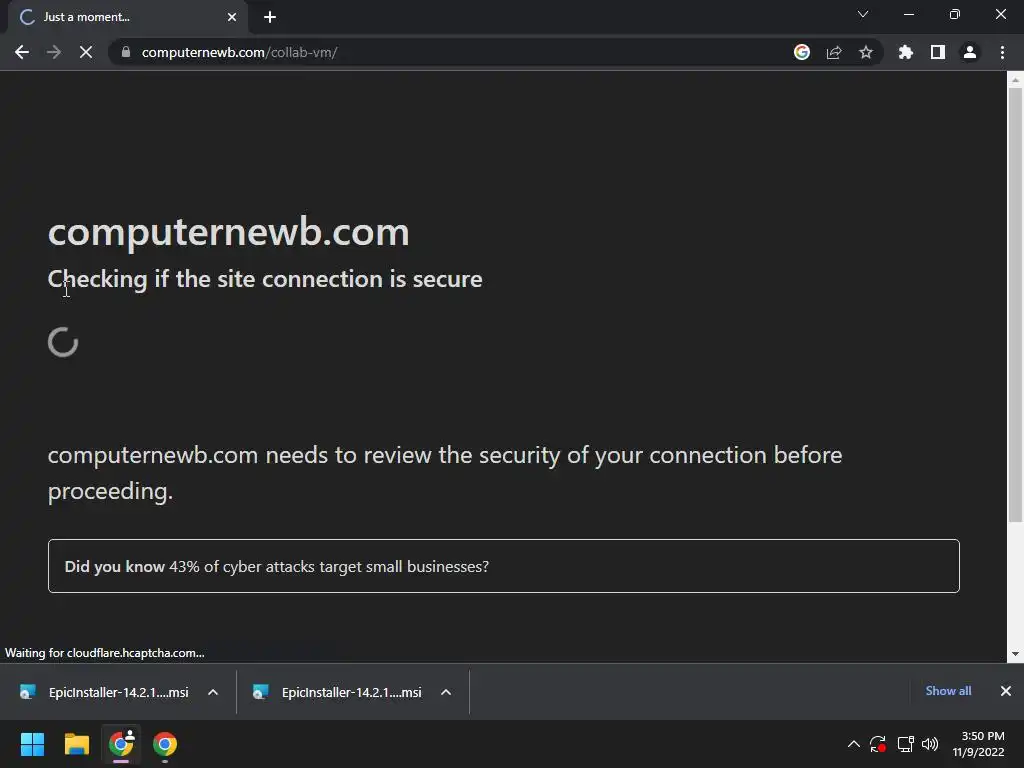Open Chrome's three-dot menu
This screenshot has width=1024, height=768.
pyautogui.click(x=1002, y=52)
